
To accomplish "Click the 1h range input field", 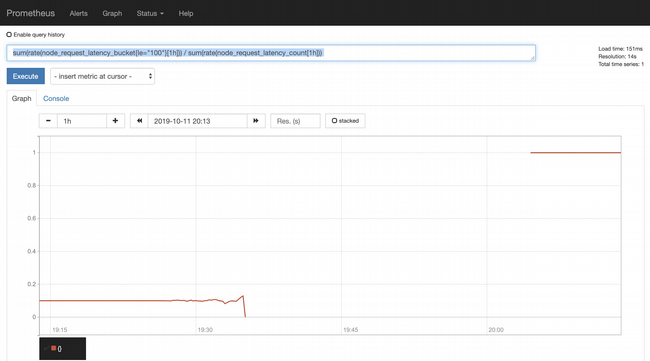I will click(82, 121).
